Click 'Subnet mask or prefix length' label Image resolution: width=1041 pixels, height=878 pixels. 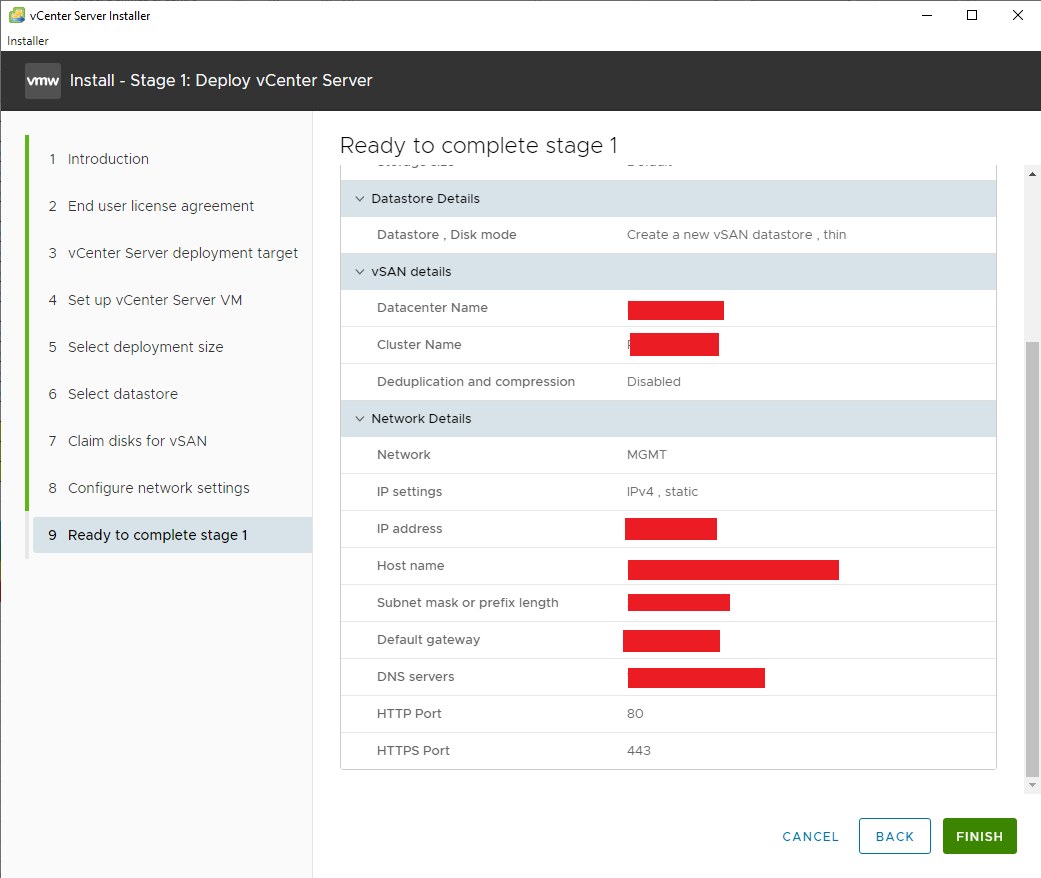(467, 603)
